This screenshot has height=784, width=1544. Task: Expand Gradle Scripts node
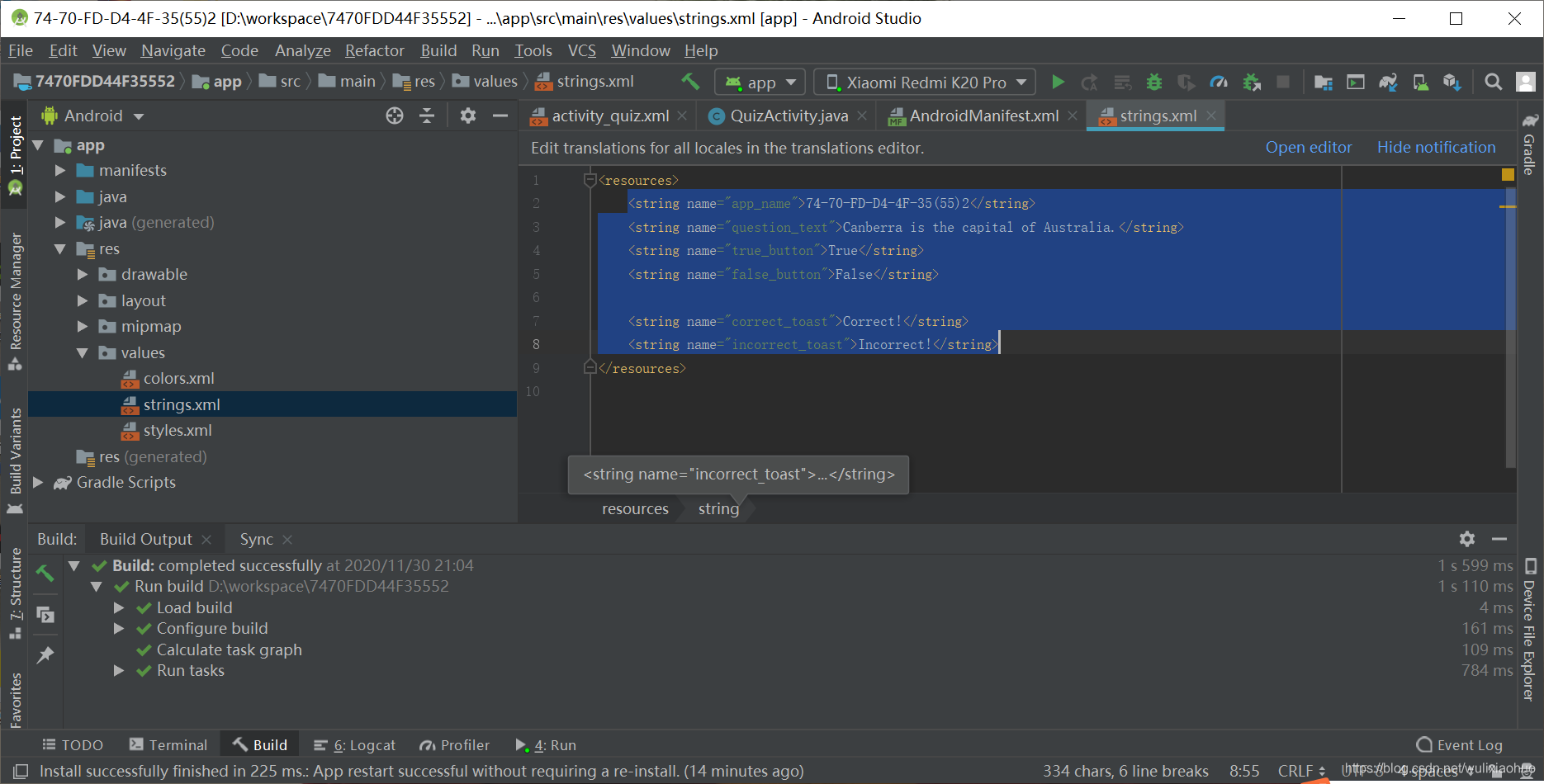click(x=38, y=482)
